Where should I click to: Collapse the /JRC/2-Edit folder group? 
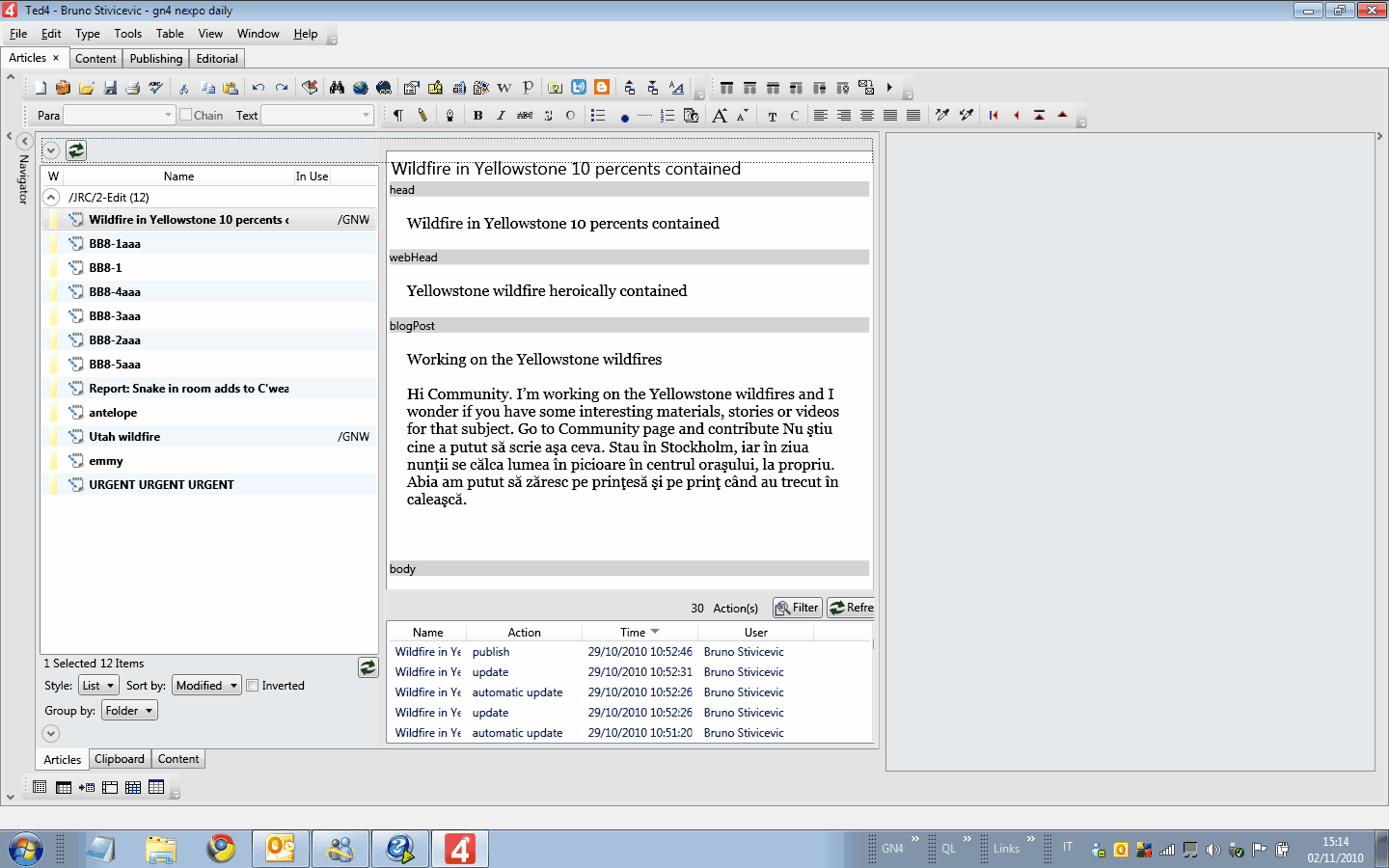(x=52, y=197)
